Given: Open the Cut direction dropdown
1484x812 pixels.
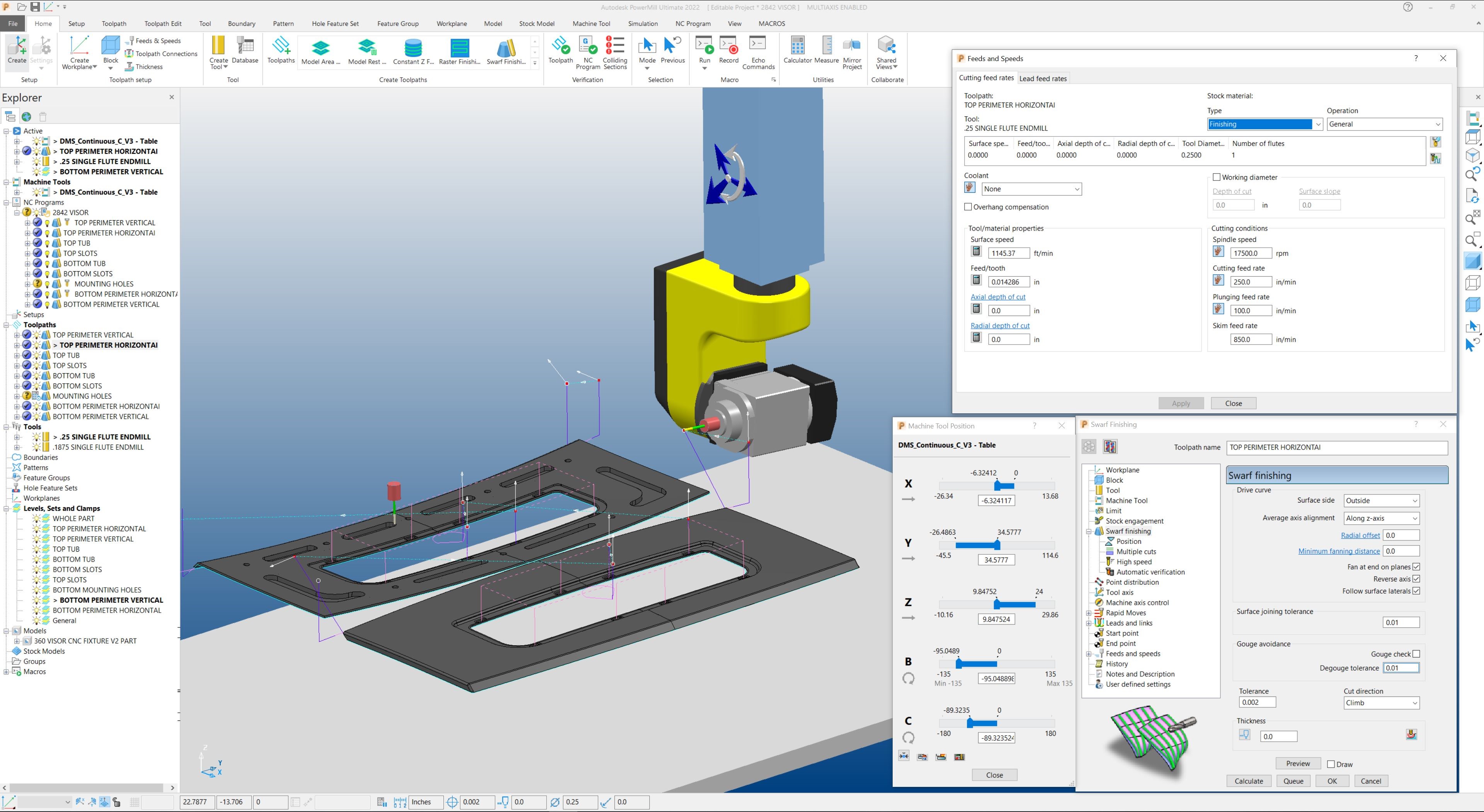Looking at the screenshot, I should click(1382, 703).
